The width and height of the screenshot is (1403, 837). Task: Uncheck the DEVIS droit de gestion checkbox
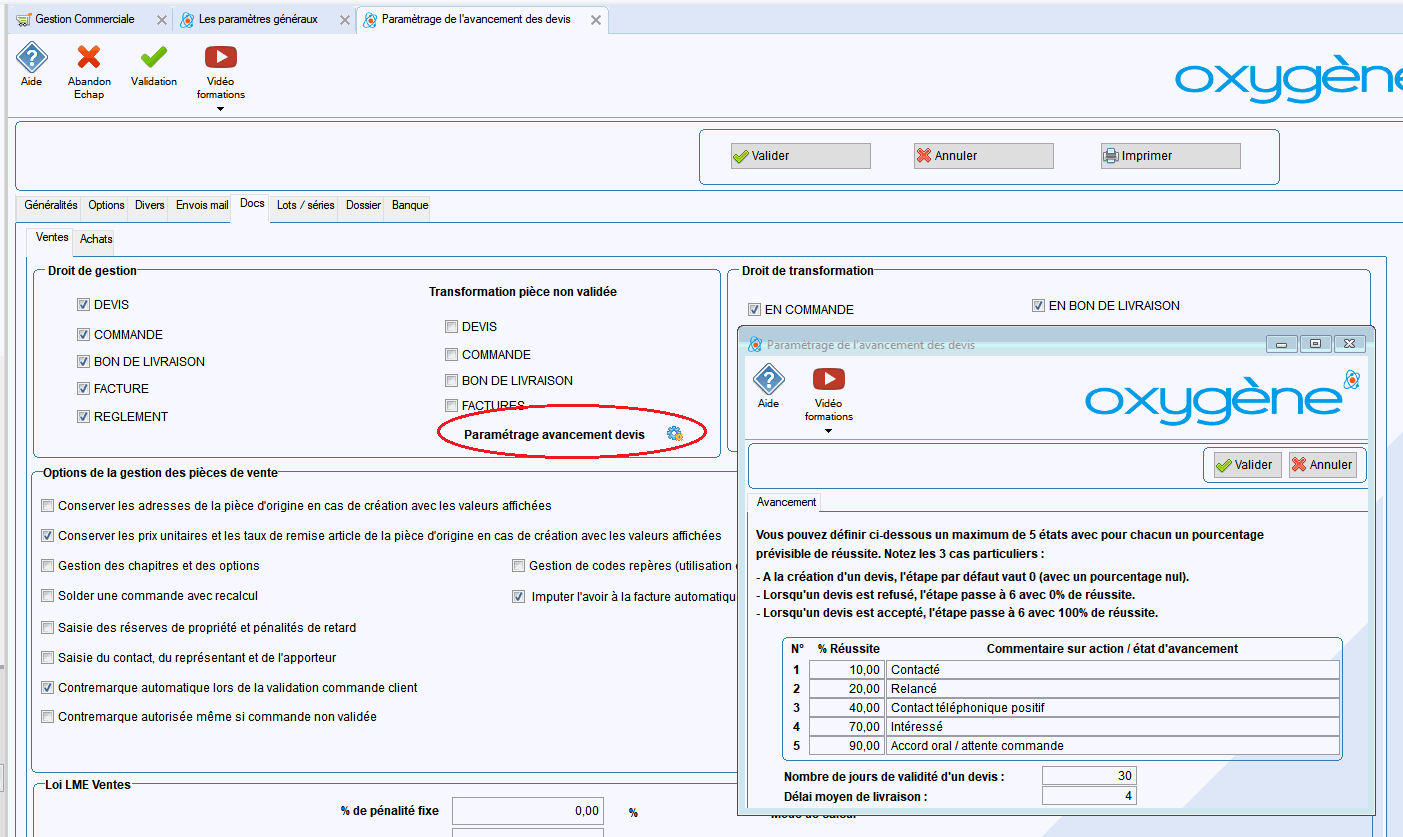point(84,305)
